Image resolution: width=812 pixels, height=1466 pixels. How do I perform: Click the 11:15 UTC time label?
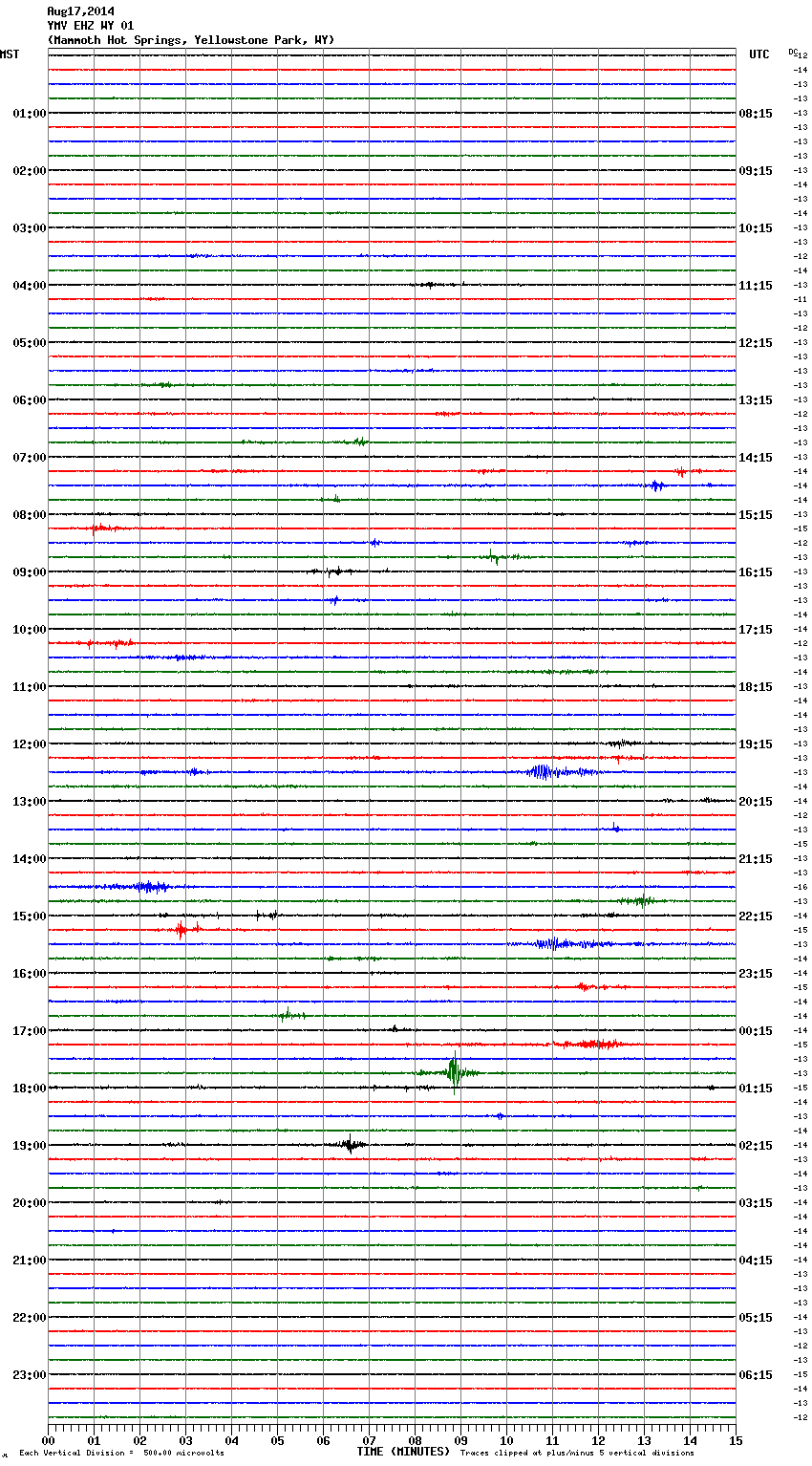pos(756,286)
